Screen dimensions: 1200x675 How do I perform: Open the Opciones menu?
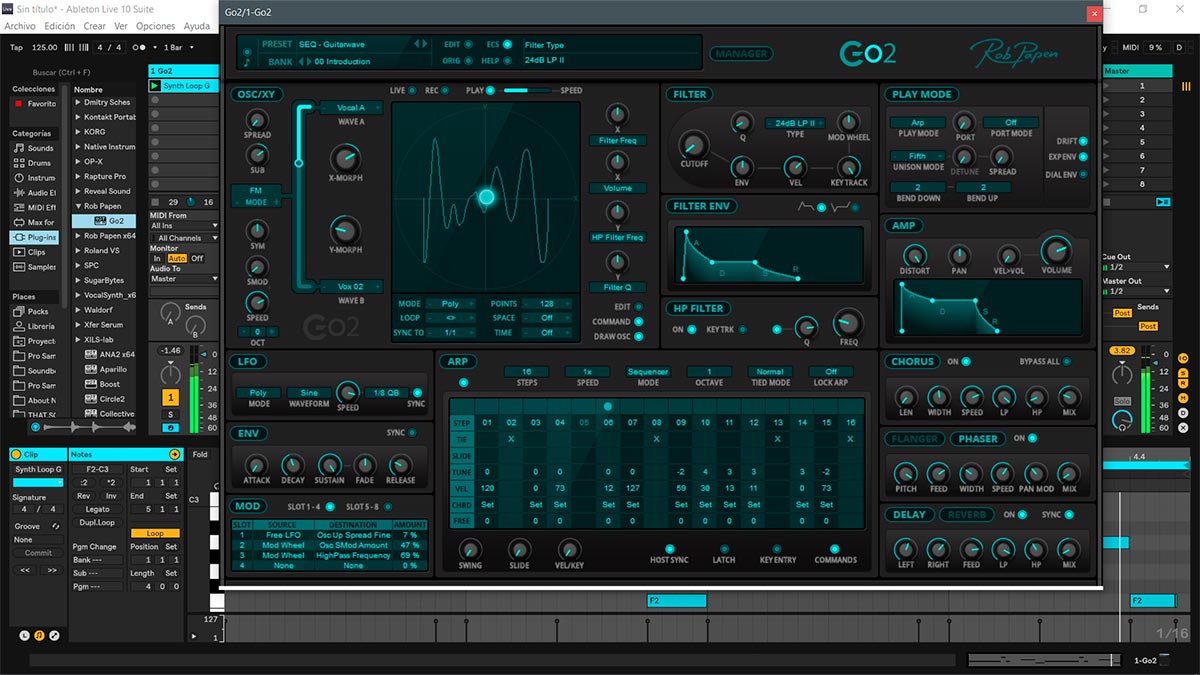[x=155, y=26]
